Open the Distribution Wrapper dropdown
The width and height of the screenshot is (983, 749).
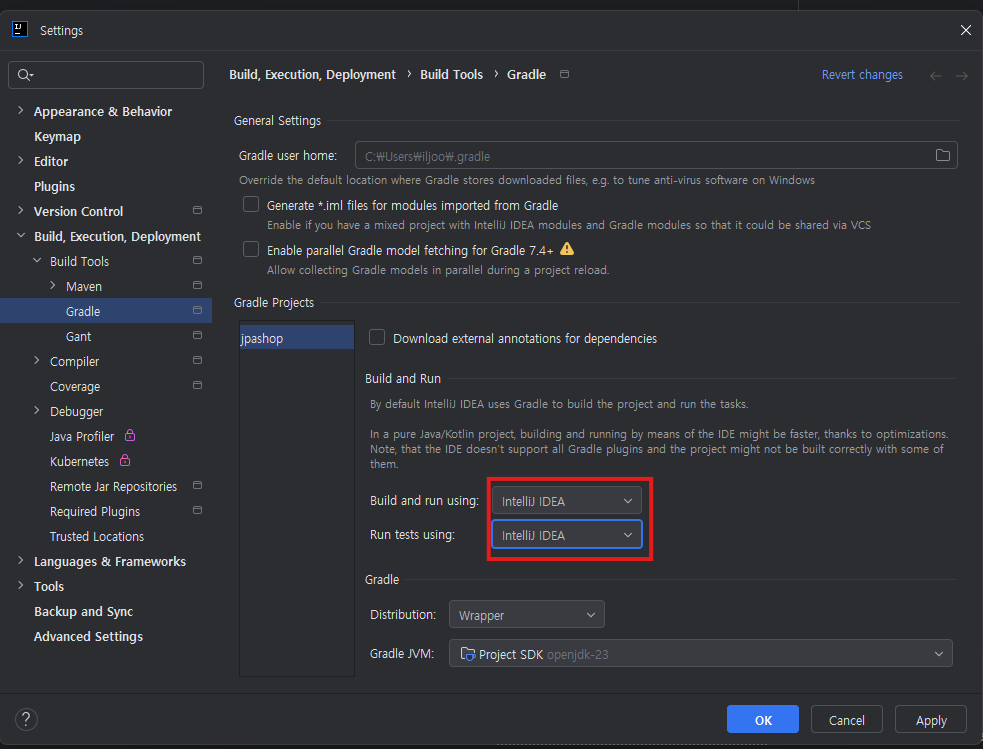coord(527,615)
